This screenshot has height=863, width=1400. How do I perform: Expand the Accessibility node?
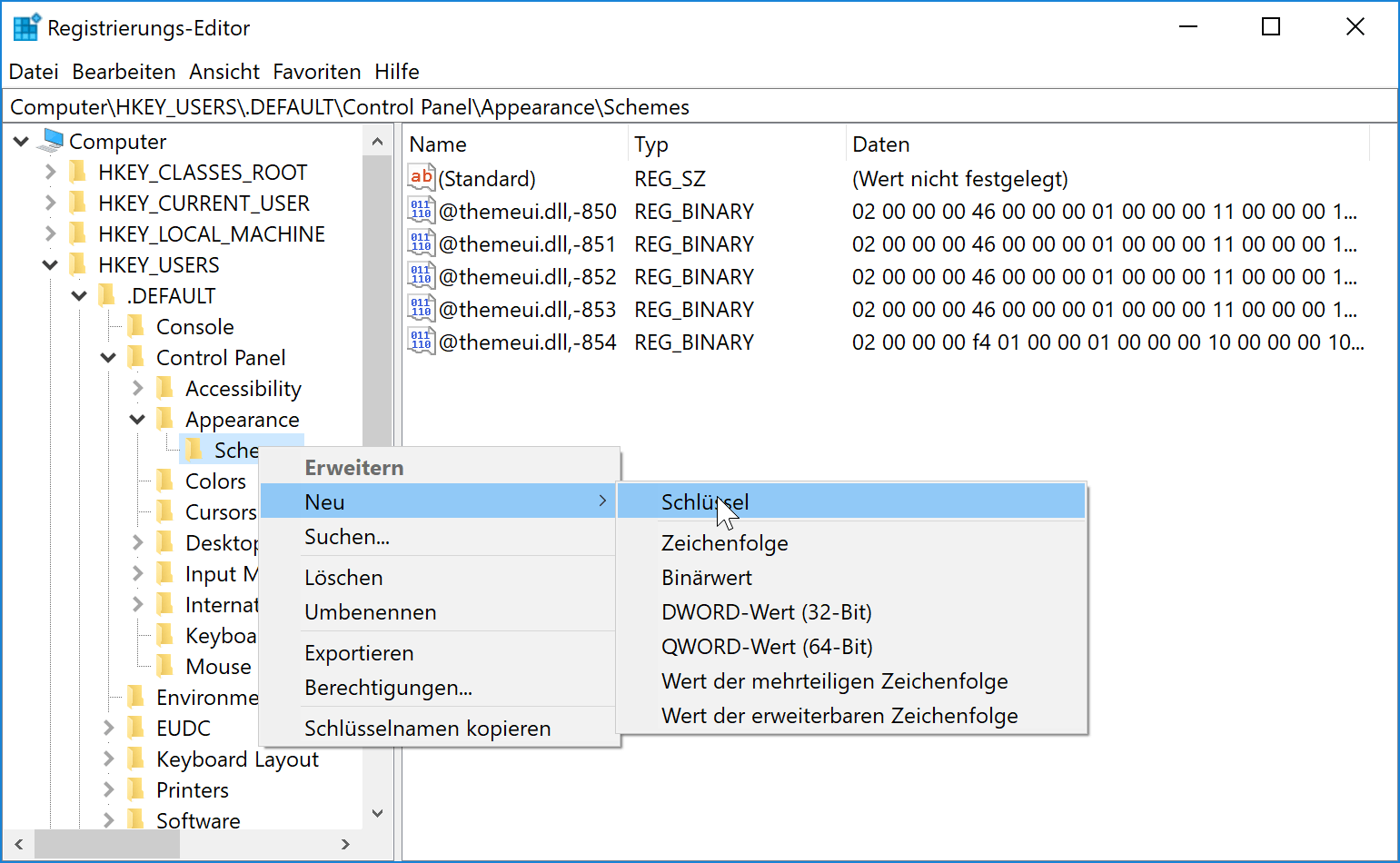(137, 388)
